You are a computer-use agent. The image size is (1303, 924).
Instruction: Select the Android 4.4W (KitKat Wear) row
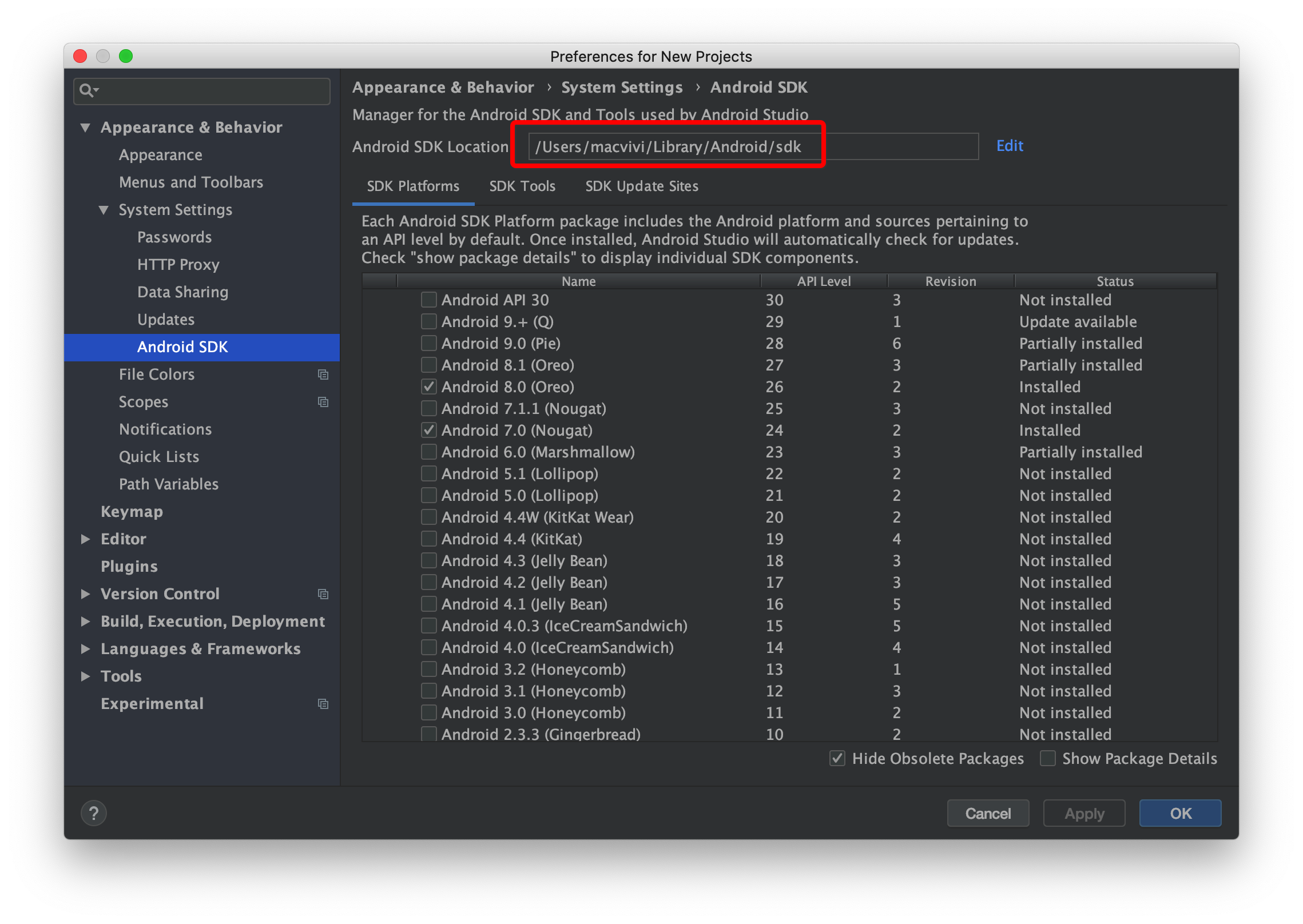789,517
